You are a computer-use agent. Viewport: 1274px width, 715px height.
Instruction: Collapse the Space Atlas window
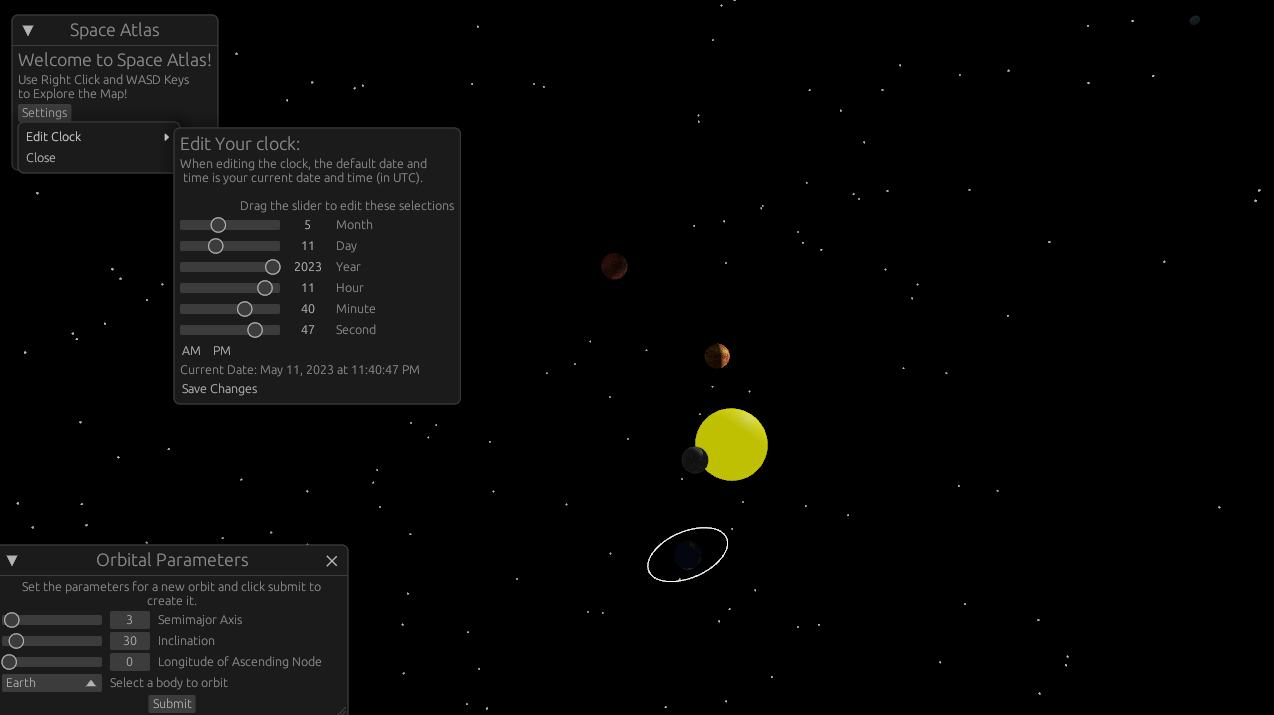(x=28, y=31)
